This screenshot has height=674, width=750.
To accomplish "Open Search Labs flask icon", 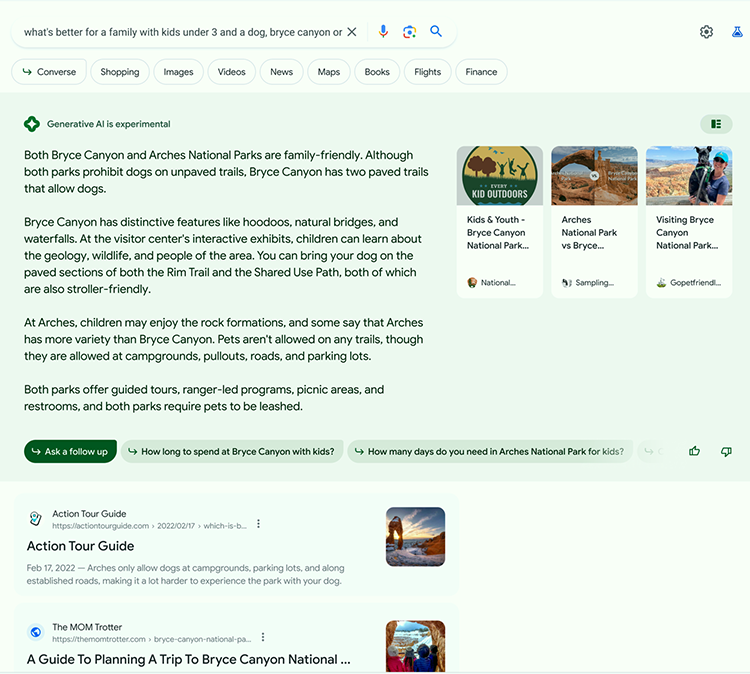I will [737, 32].
